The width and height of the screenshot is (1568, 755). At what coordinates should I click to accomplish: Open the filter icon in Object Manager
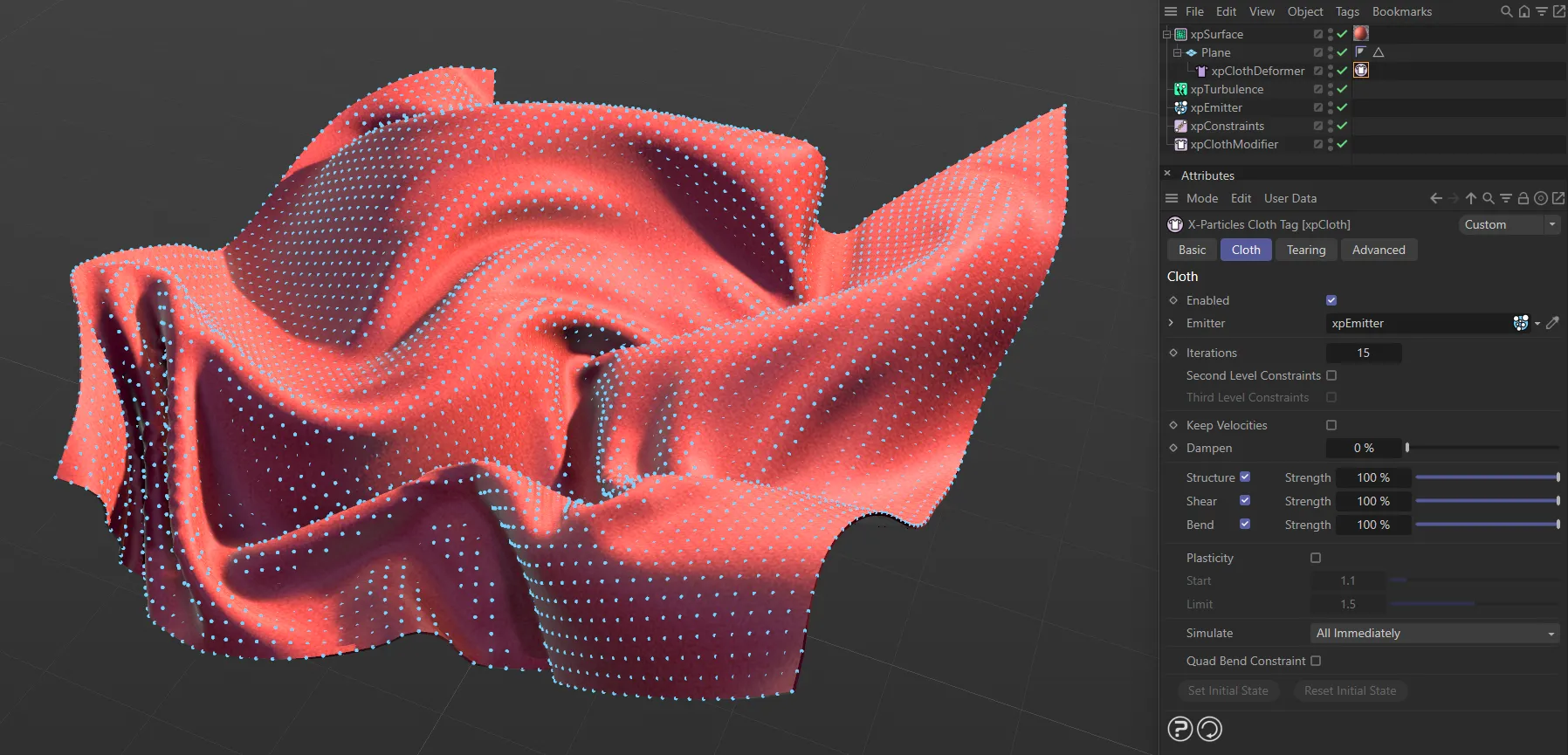[1542, 11]
